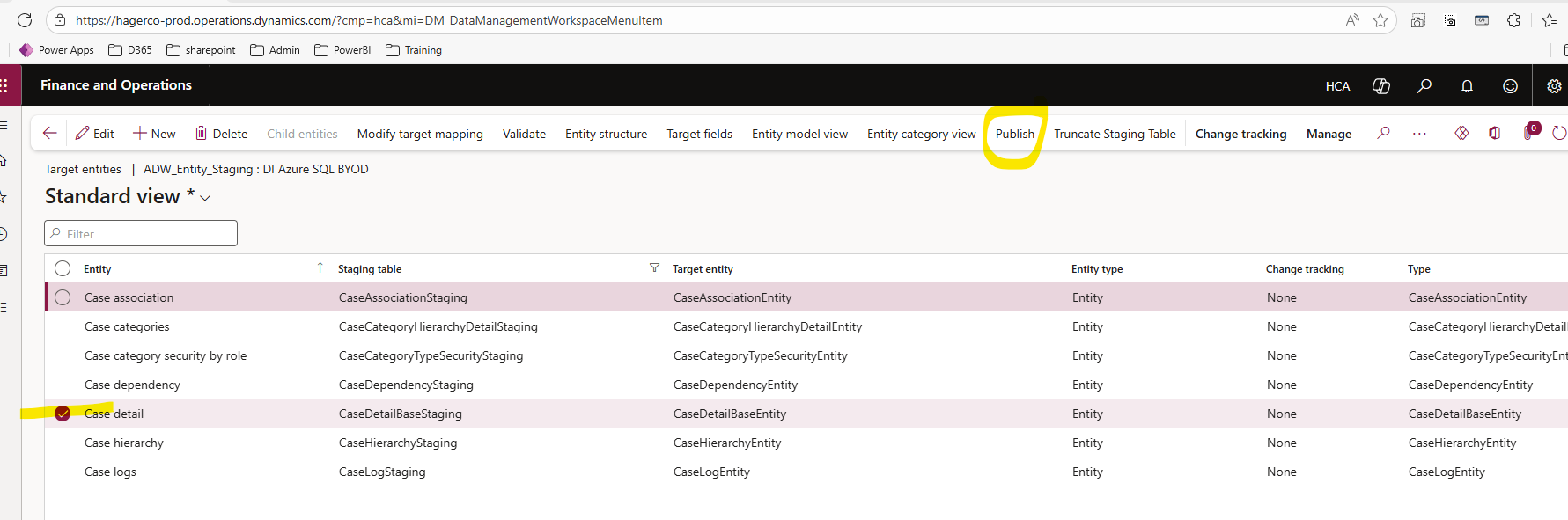Click CaseLogStaging cell
Image resolution: width=1568 pixels, height=520 pixels.
(x=382, y=472)
